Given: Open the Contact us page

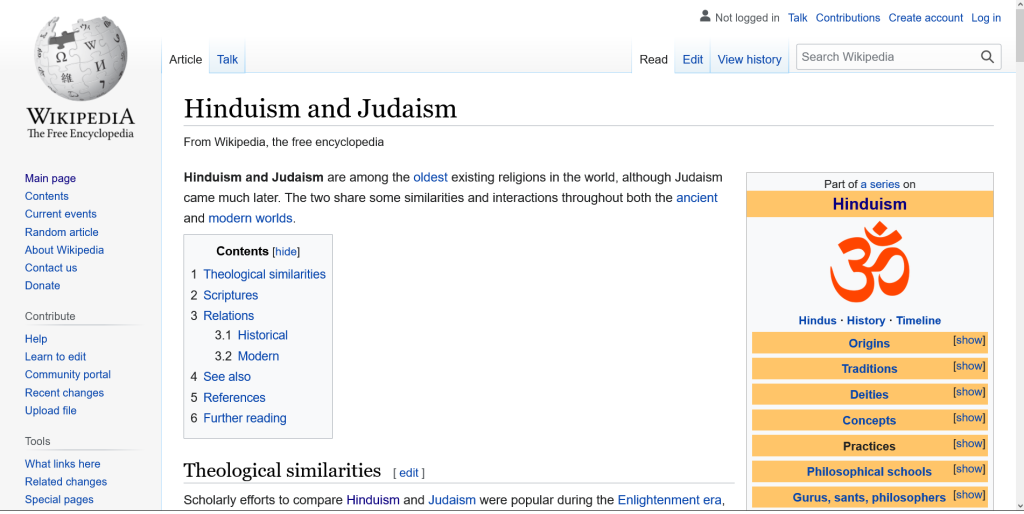Looking at the screenshot, I should point(51,268).
